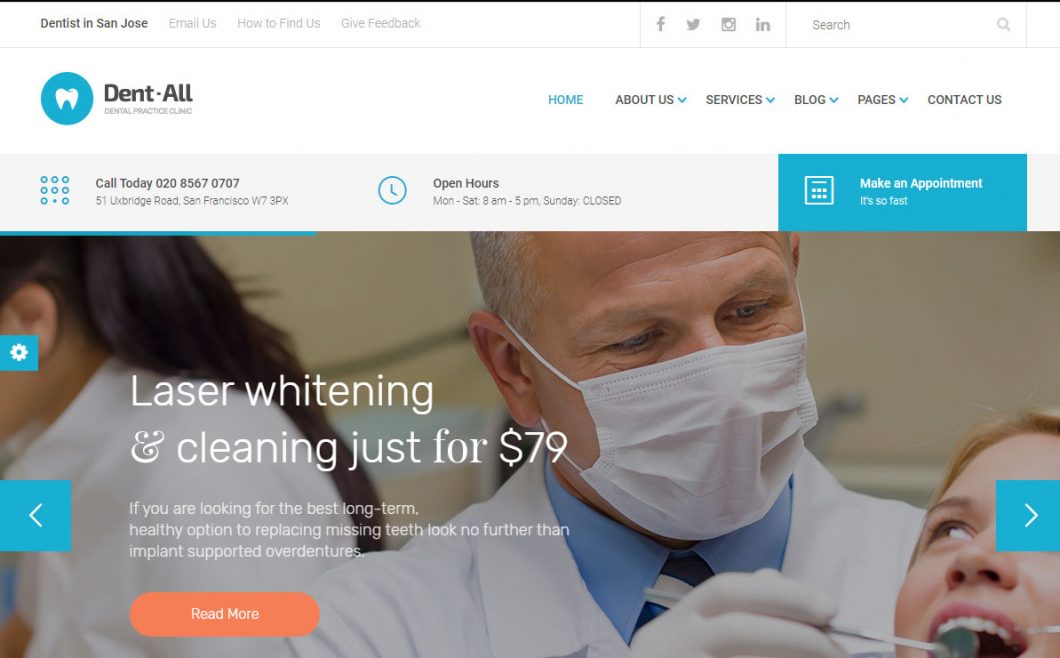This screenshot has height=658, width=1060.
Task: Expand the Pages dropdown menu
Action: [x=882, y=99]
